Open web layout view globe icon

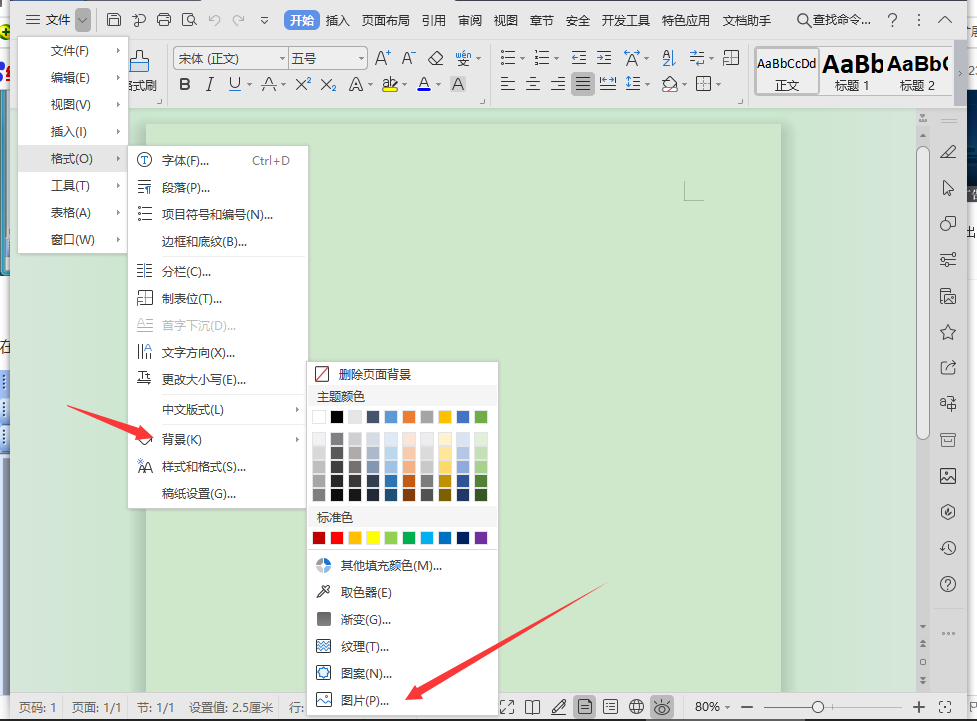click(x=636, y=707)
